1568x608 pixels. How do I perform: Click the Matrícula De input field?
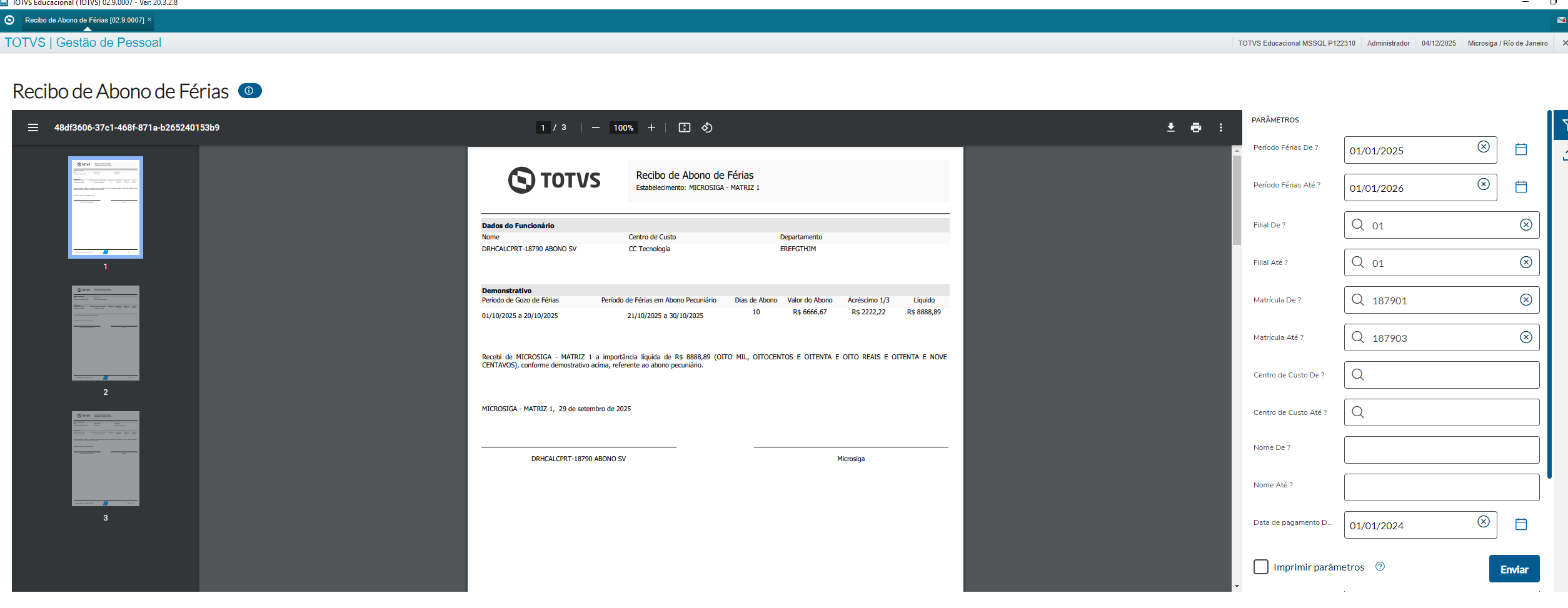(1442, 300)
